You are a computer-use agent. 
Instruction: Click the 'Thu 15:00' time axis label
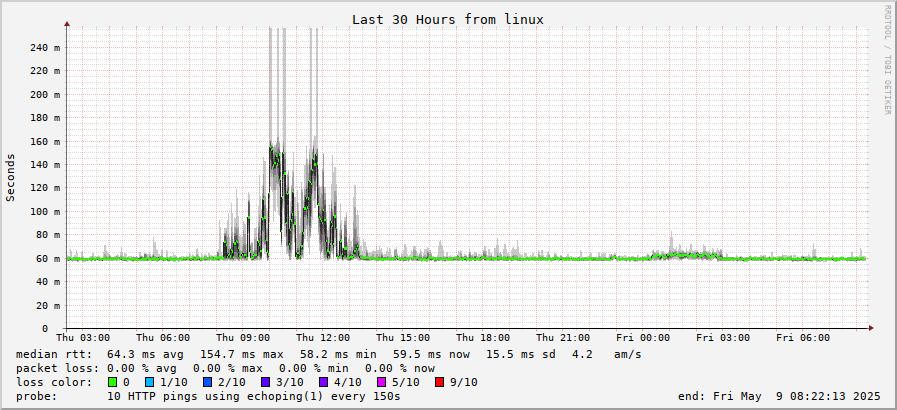[403, 338]
